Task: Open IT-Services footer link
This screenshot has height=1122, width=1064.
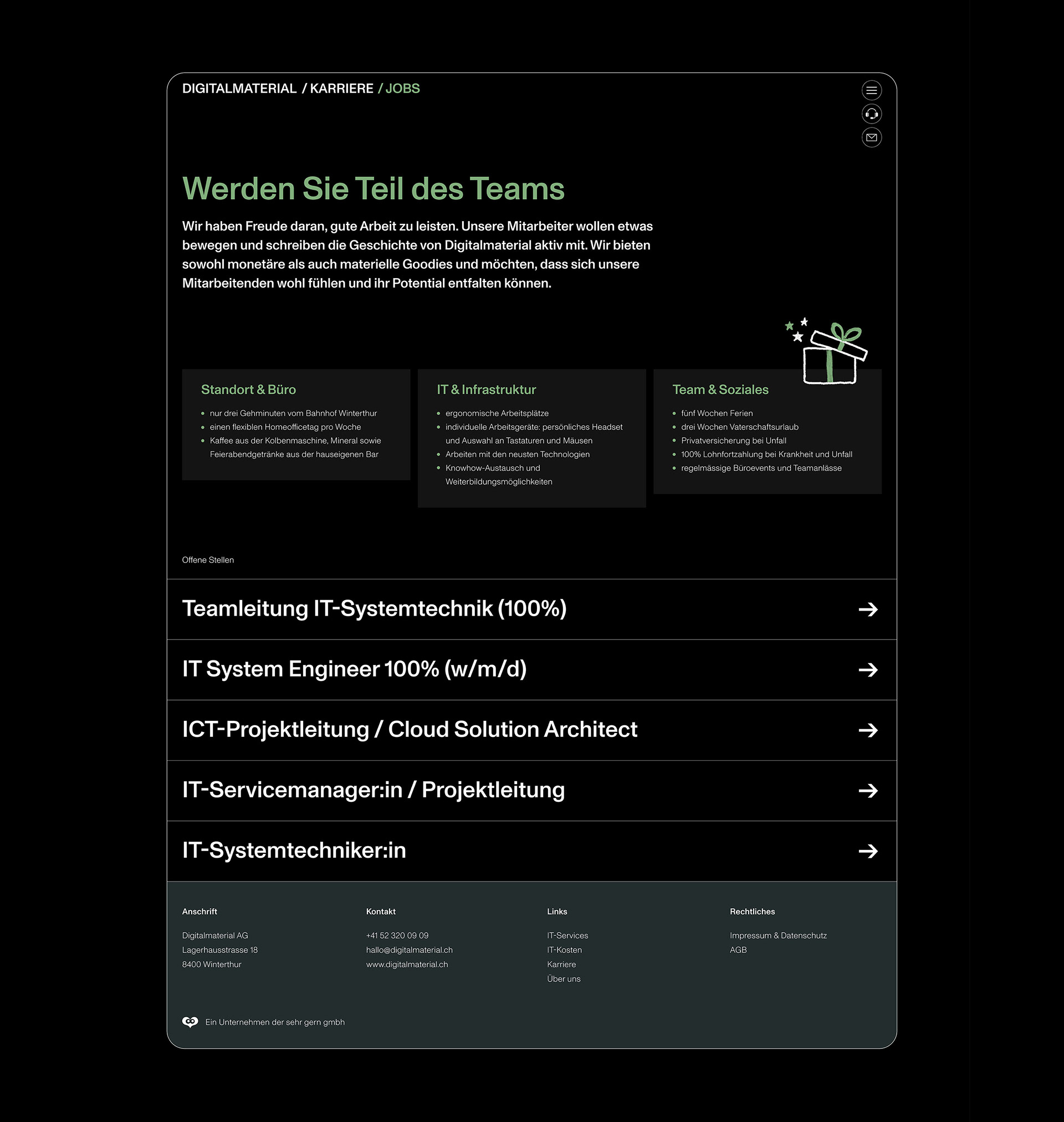Action: pos(567,935)
